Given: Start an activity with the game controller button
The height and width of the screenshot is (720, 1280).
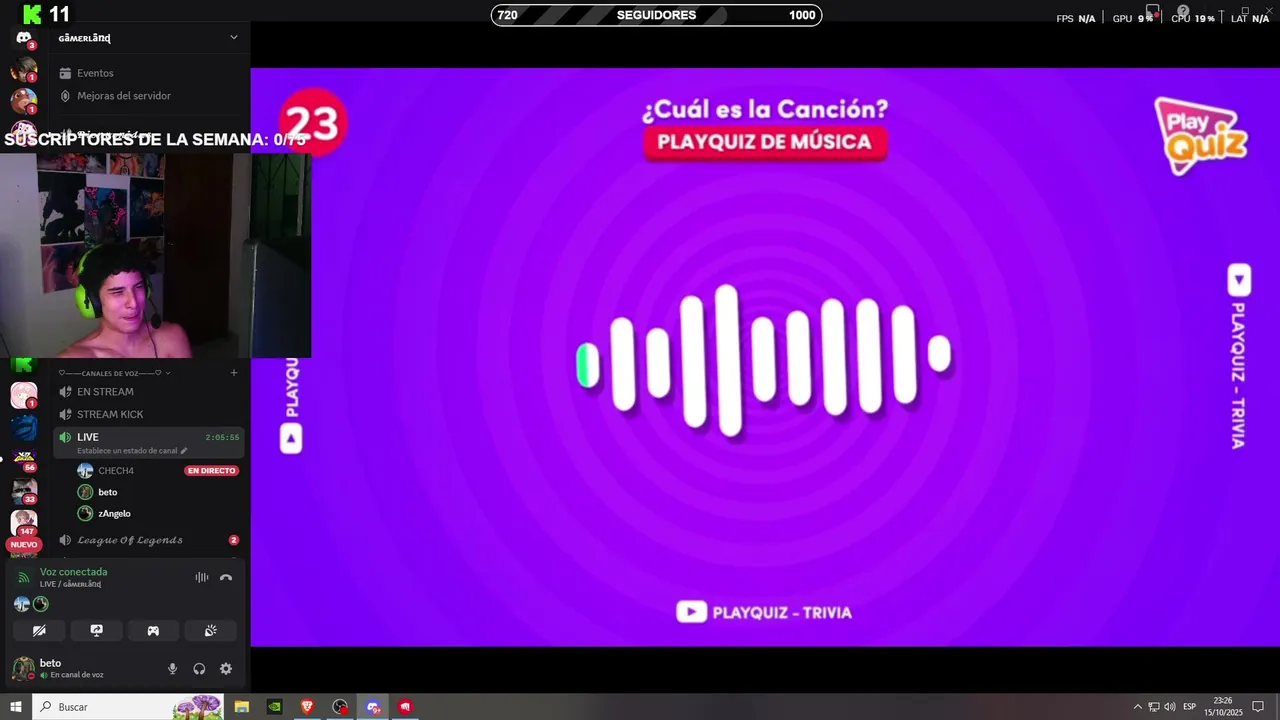Looking at the screenshot, I should (x=153, y=631).
